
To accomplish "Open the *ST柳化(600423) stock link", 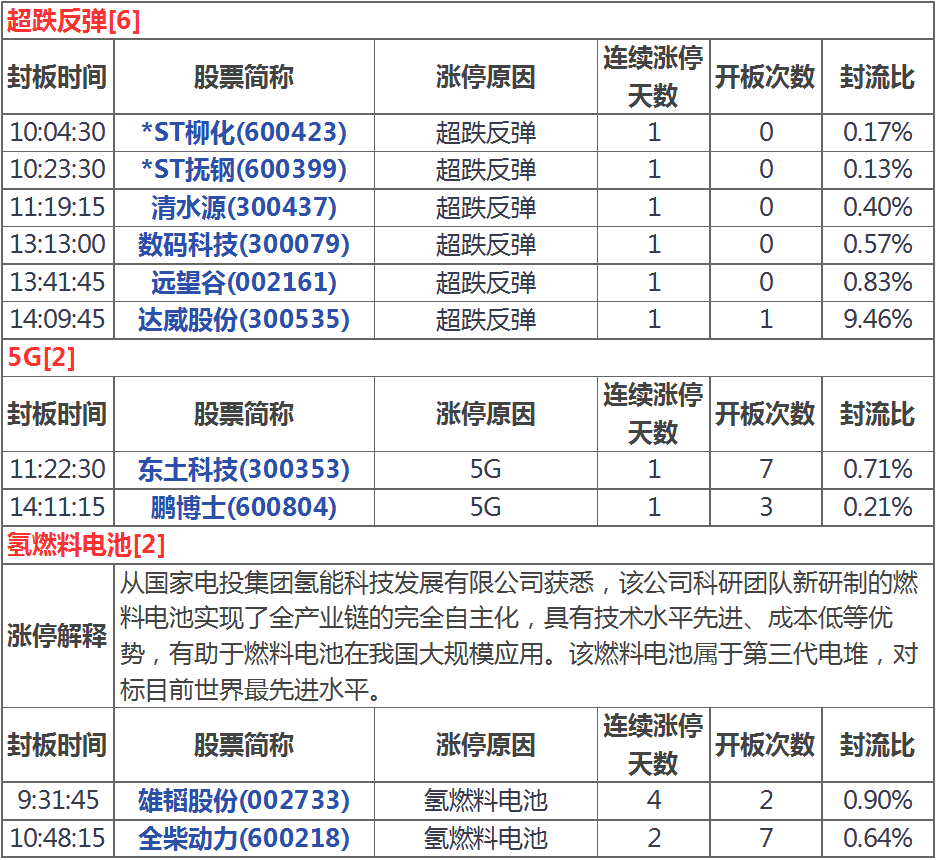I will 243,132.
